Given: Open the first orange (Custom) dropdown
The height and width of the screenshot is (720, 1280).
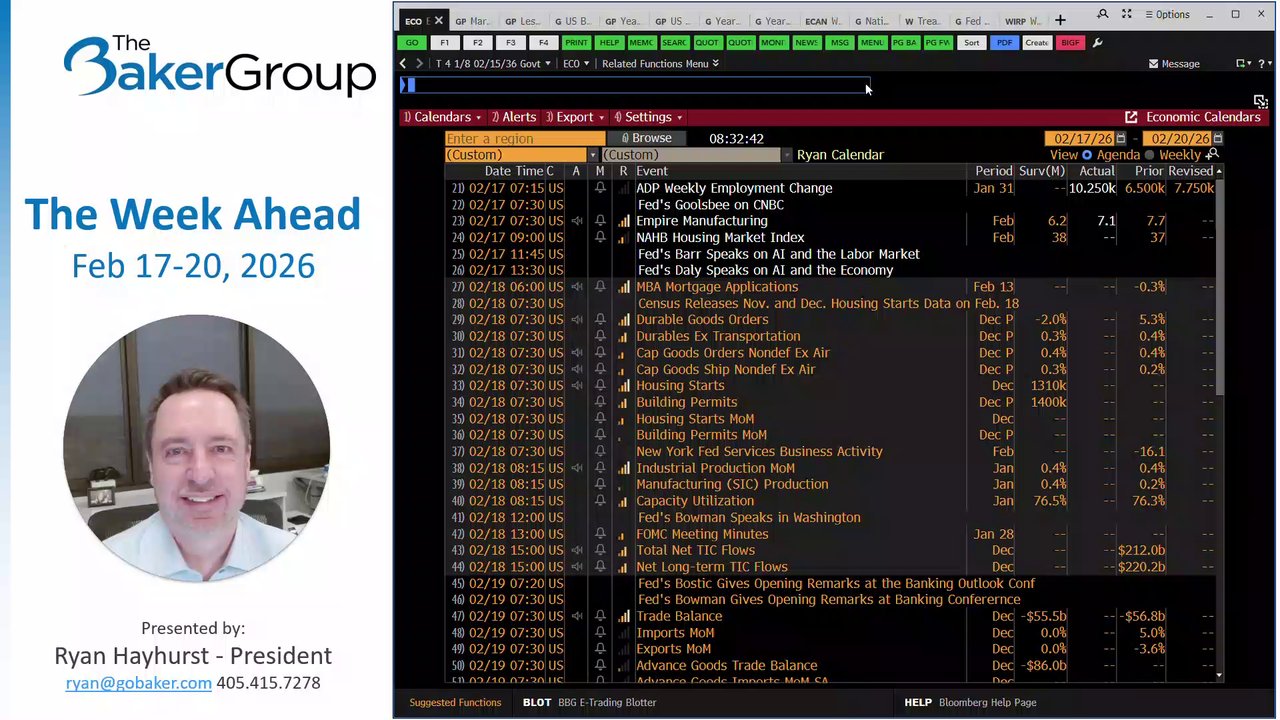Looking at the screenshot, I should point(521,155).
